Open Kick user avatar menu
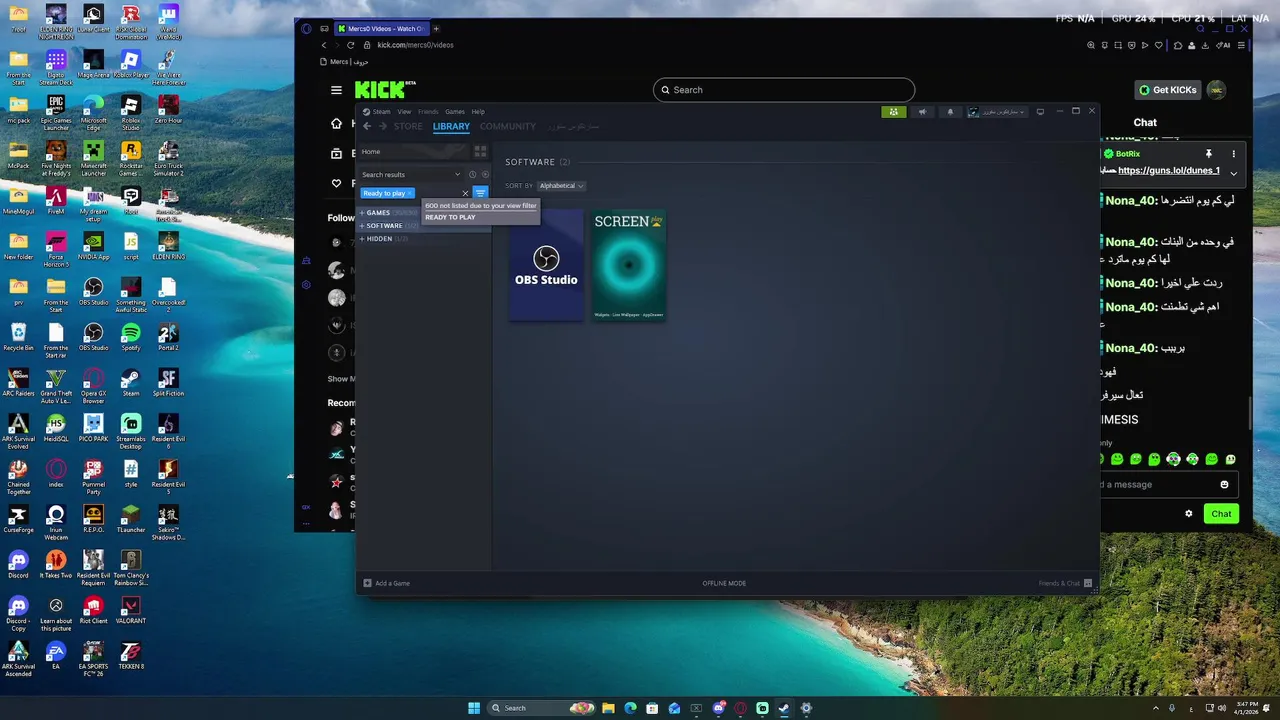 pos(1217,90)
